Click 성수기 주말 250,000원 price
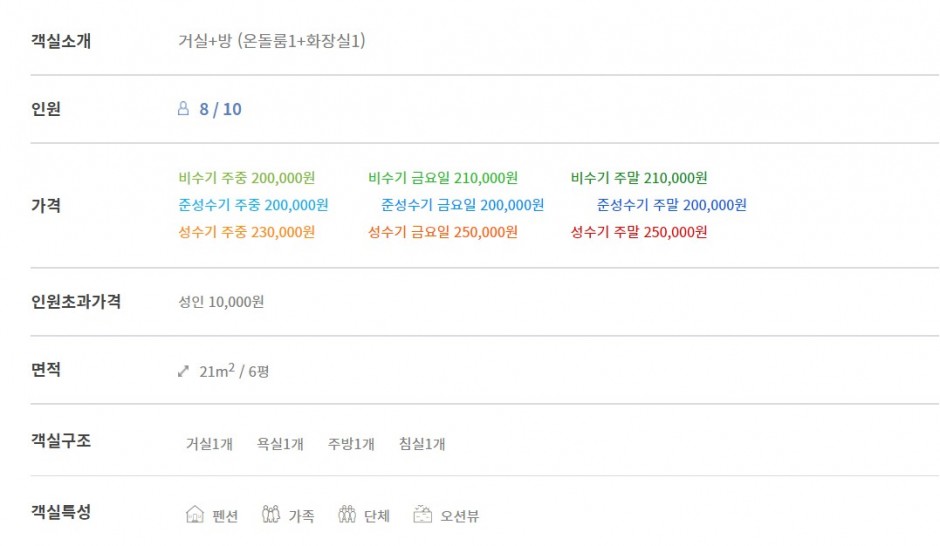Screen dimensions: 940x546 click(639, 232)
